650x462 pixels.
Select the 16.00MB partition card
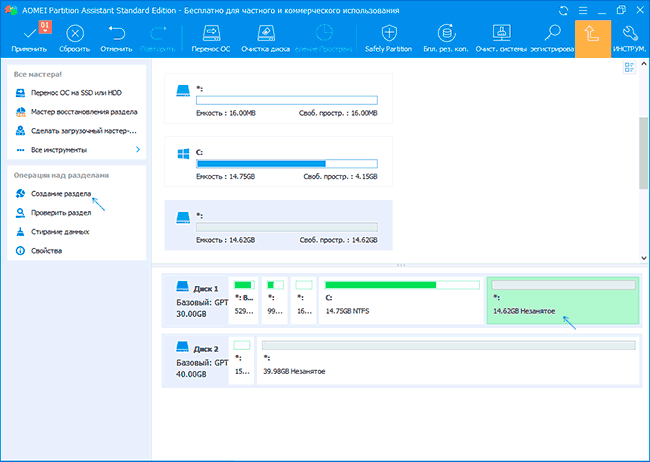(278, 99)
